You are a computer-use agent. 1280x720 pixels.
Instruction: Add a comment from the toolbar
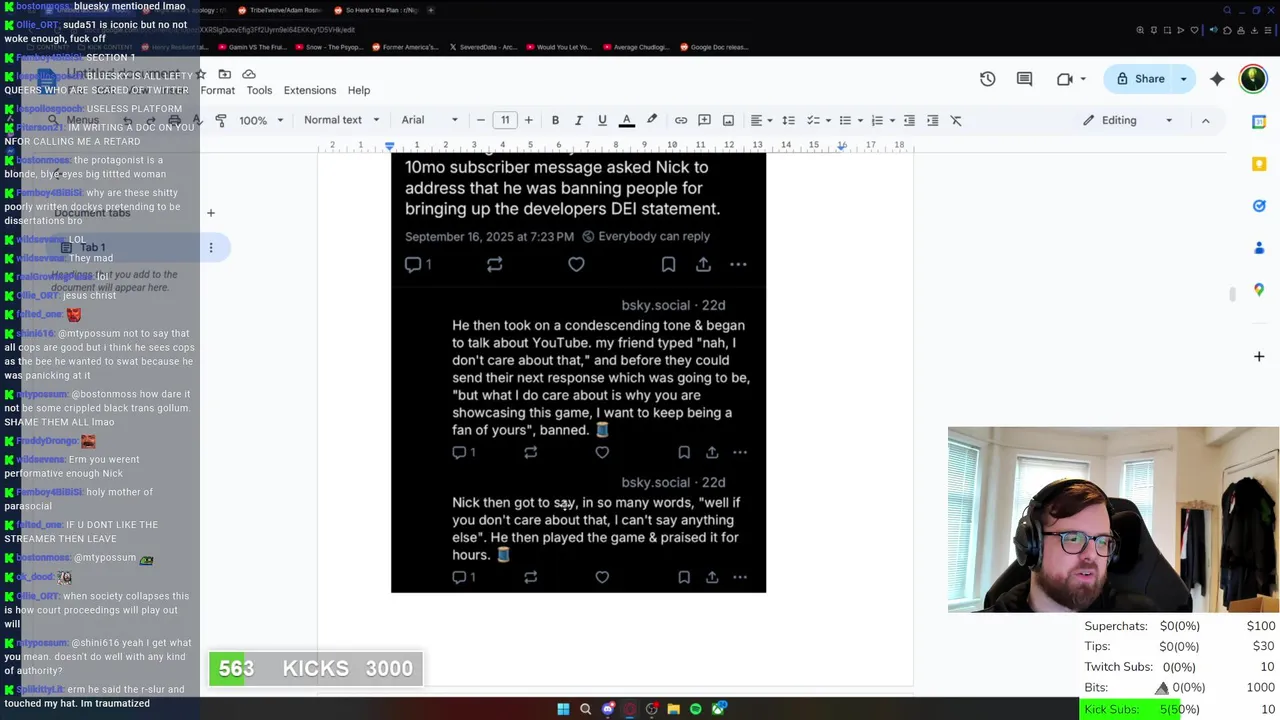click(x=704, y=120)
